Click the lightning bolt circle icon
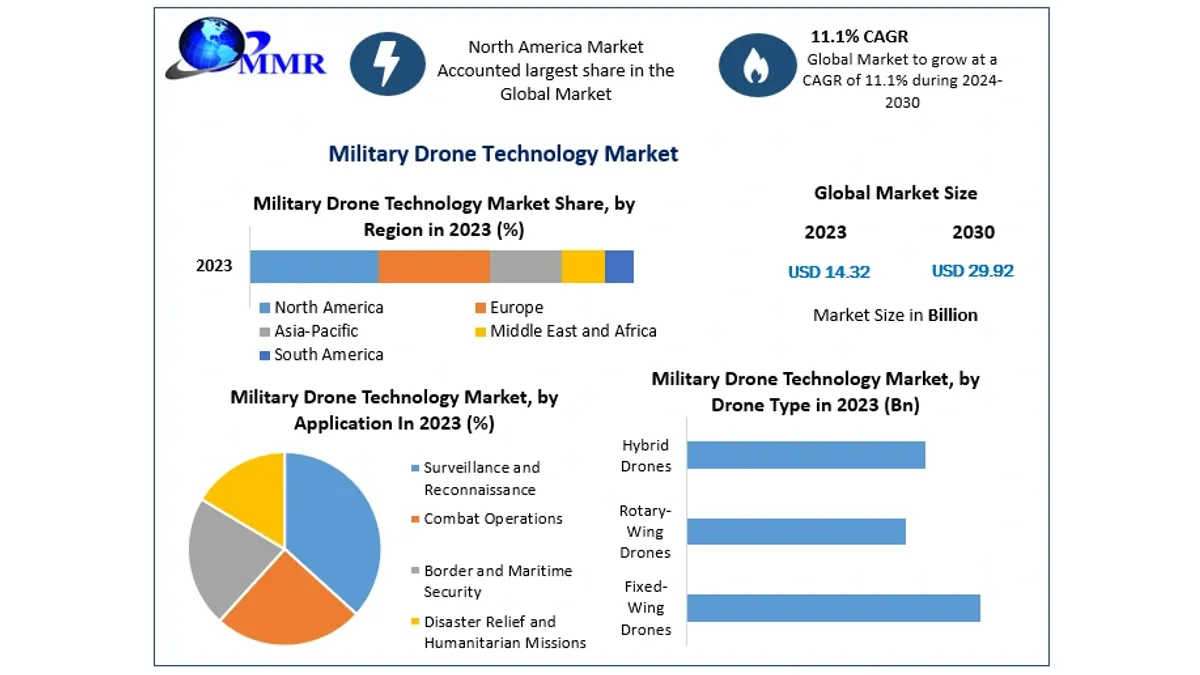This screenshot has width=1200, height=675. click(387, 64)
